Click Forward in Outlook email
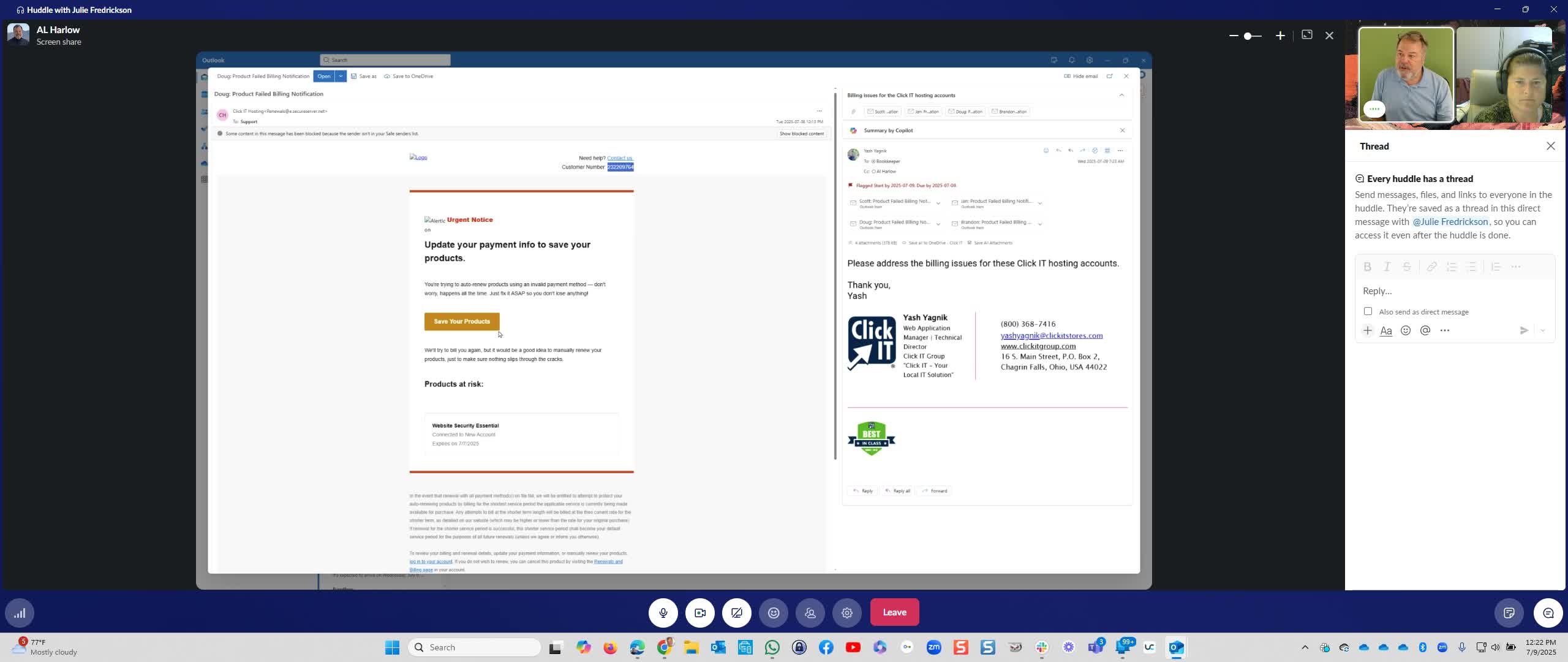This screenshot has width=1568, height=662. [935, 490]
